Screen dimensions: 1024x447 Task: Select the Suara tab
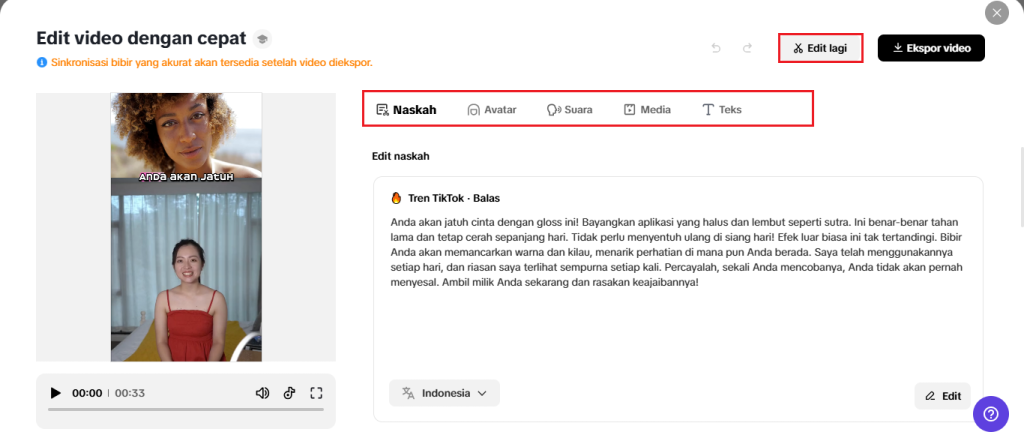569,110
